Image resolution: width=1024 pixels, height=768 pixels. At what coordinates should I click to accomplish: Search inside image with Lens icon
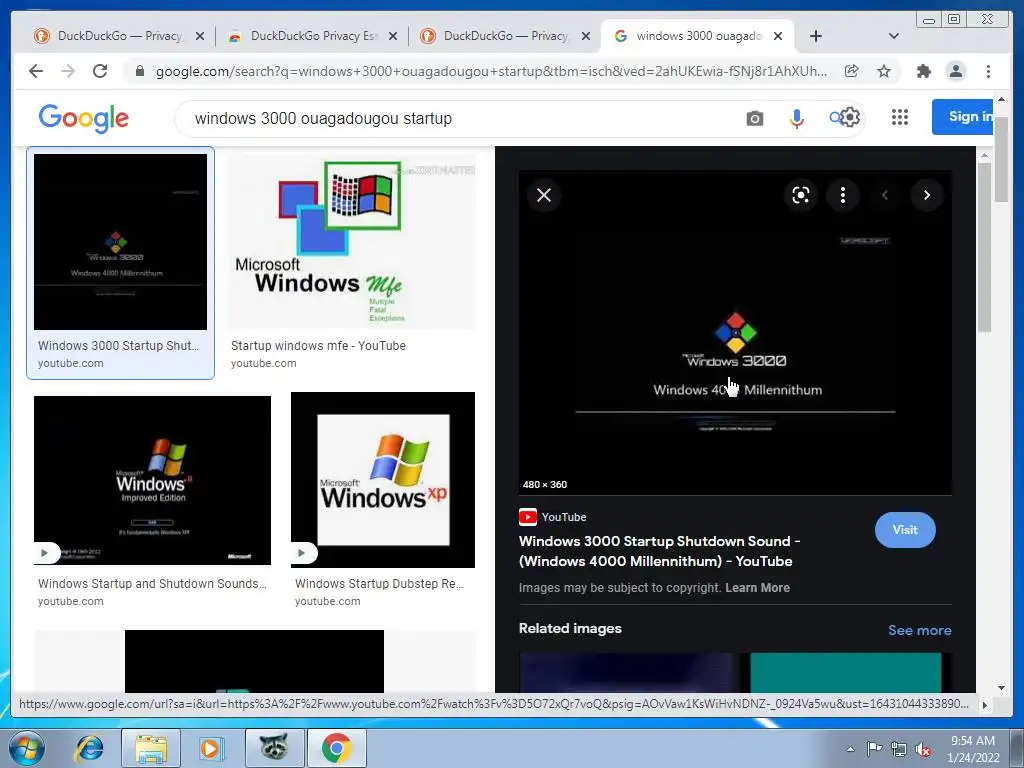tap(801, 195)
